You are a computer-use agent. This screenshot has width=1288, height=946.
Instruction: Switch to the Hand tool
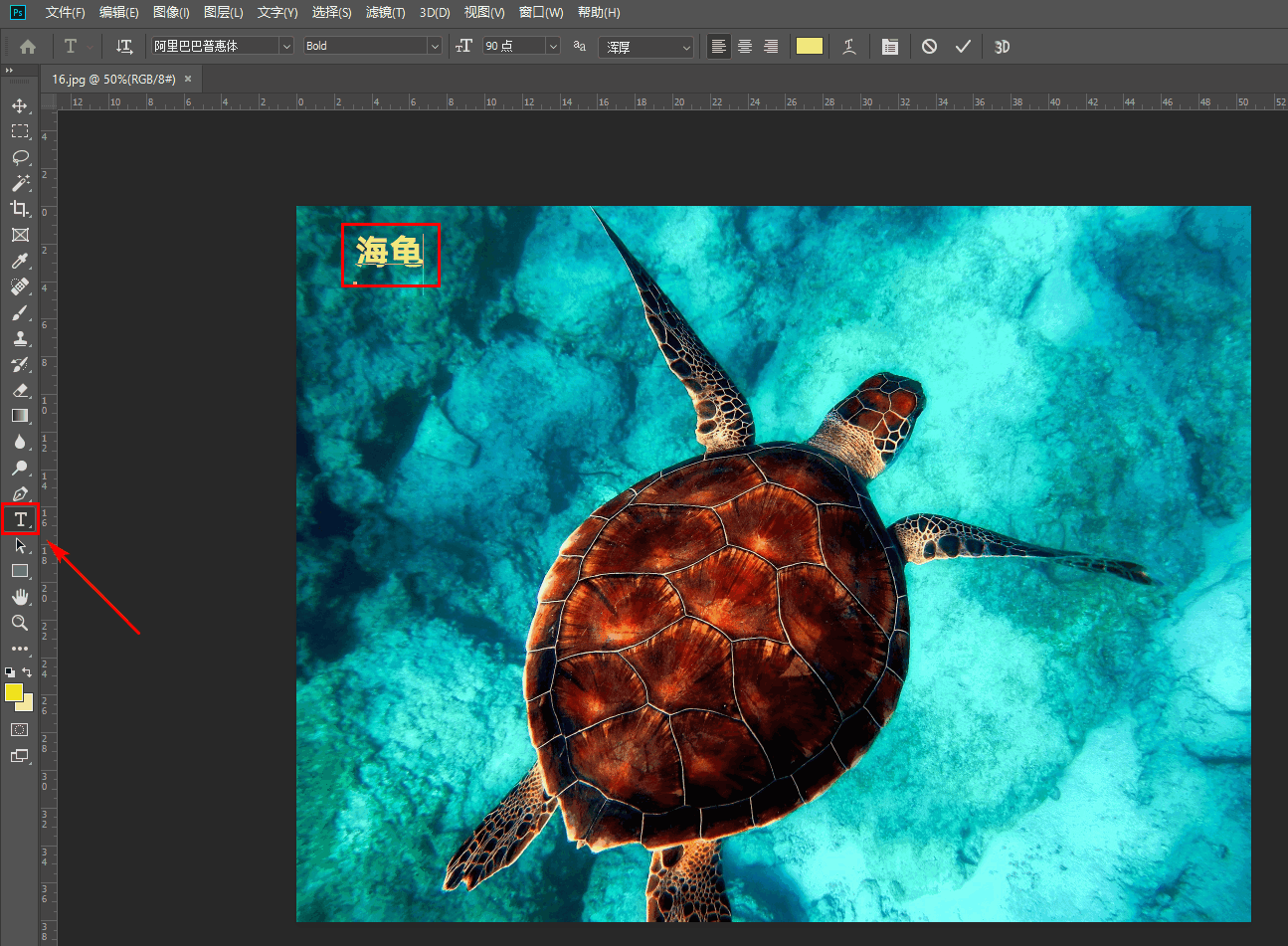[20, 597]
